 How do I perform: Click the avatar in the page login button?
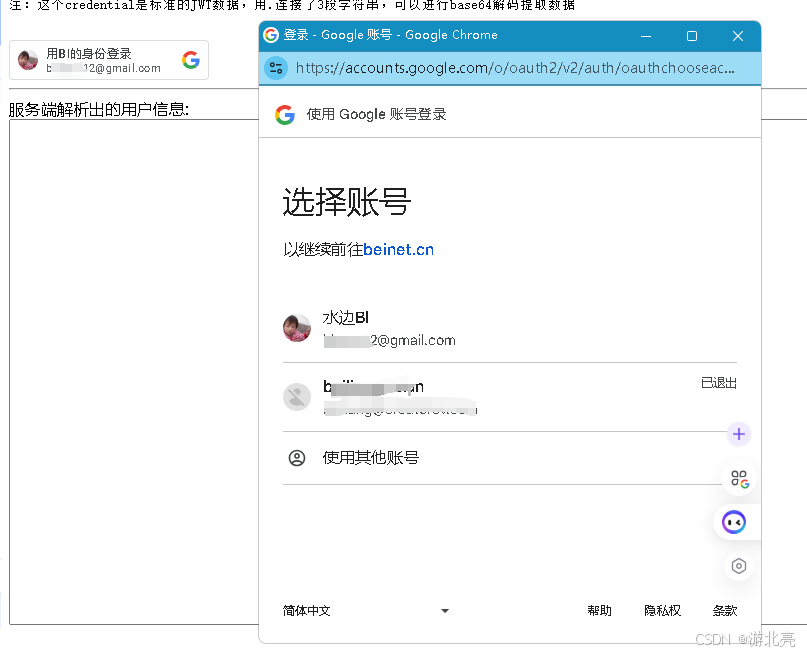28,60
